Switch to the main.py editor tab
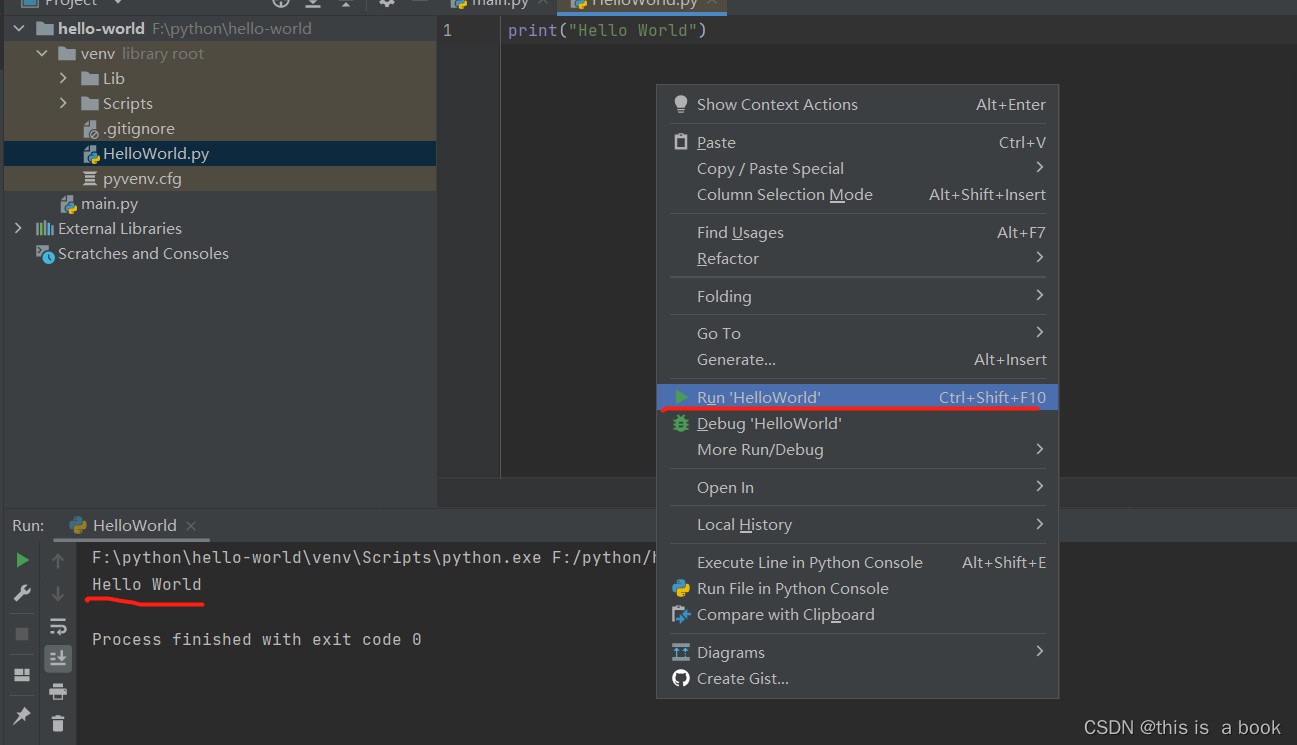The image size is (1297, 745). (x=500, y=4)
